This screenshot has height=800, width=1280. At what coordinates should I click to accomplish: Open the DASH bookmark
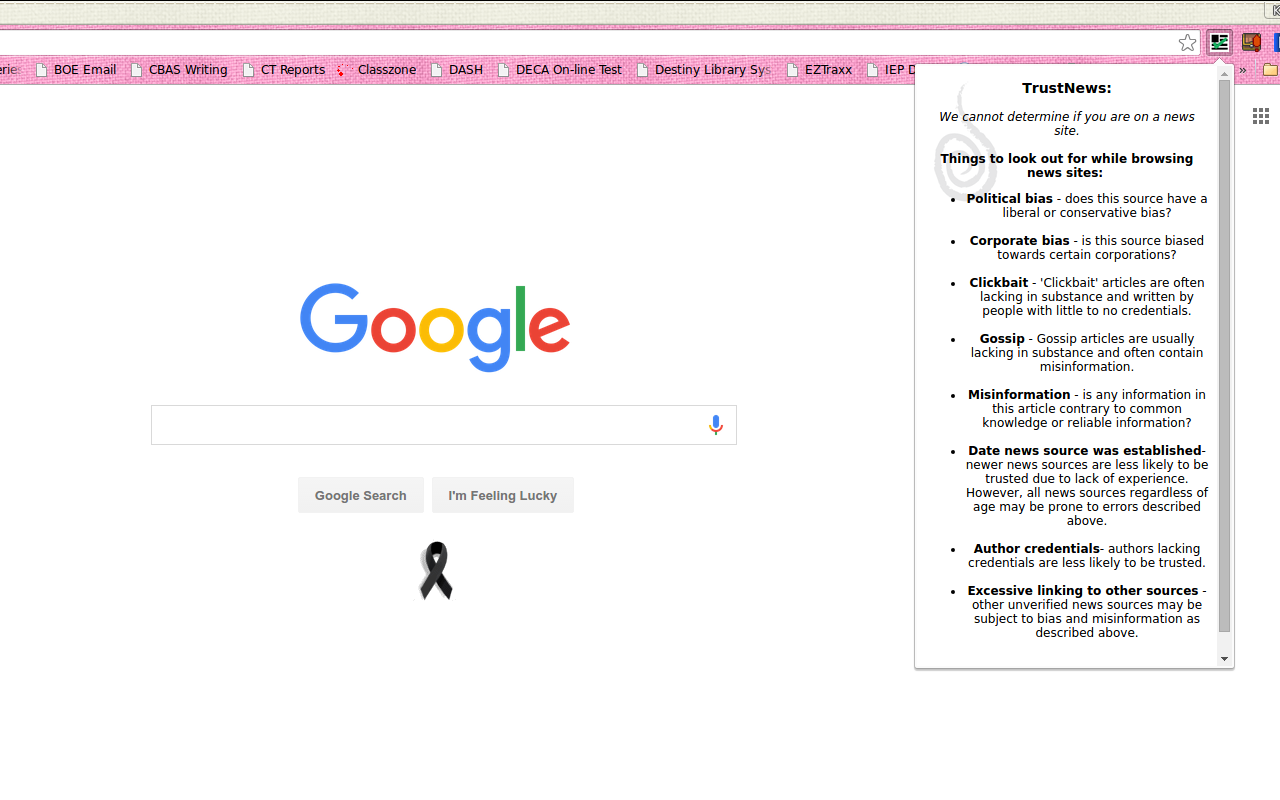point(457,70)
